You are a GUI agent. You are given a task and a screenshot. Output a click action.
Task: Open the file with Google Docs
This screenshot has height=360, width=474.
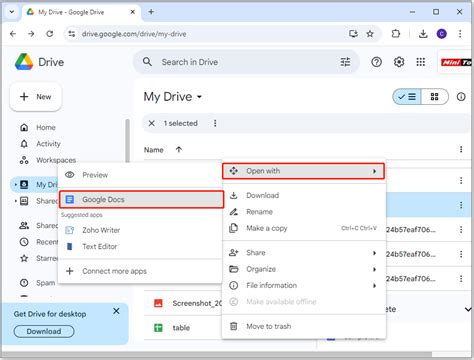pos(141,199)
